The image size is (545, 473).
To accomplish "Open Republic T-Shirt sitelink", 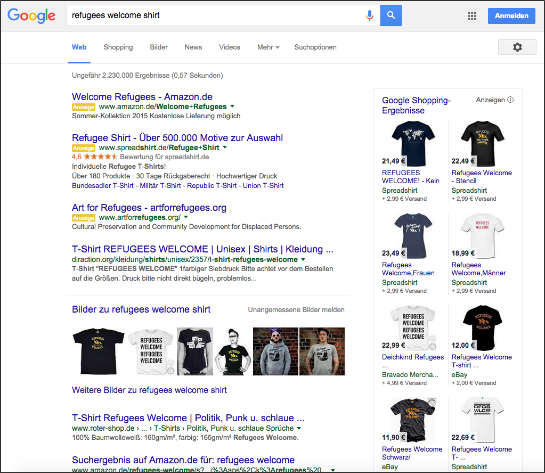I will pos(212,186).
